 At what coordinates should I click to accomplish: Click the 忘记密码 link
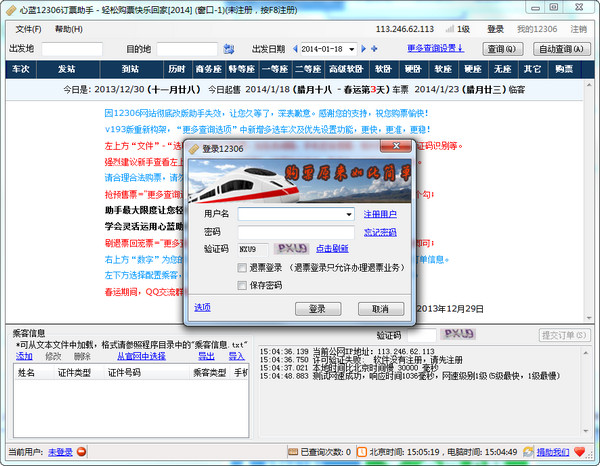tap(379, 232)
